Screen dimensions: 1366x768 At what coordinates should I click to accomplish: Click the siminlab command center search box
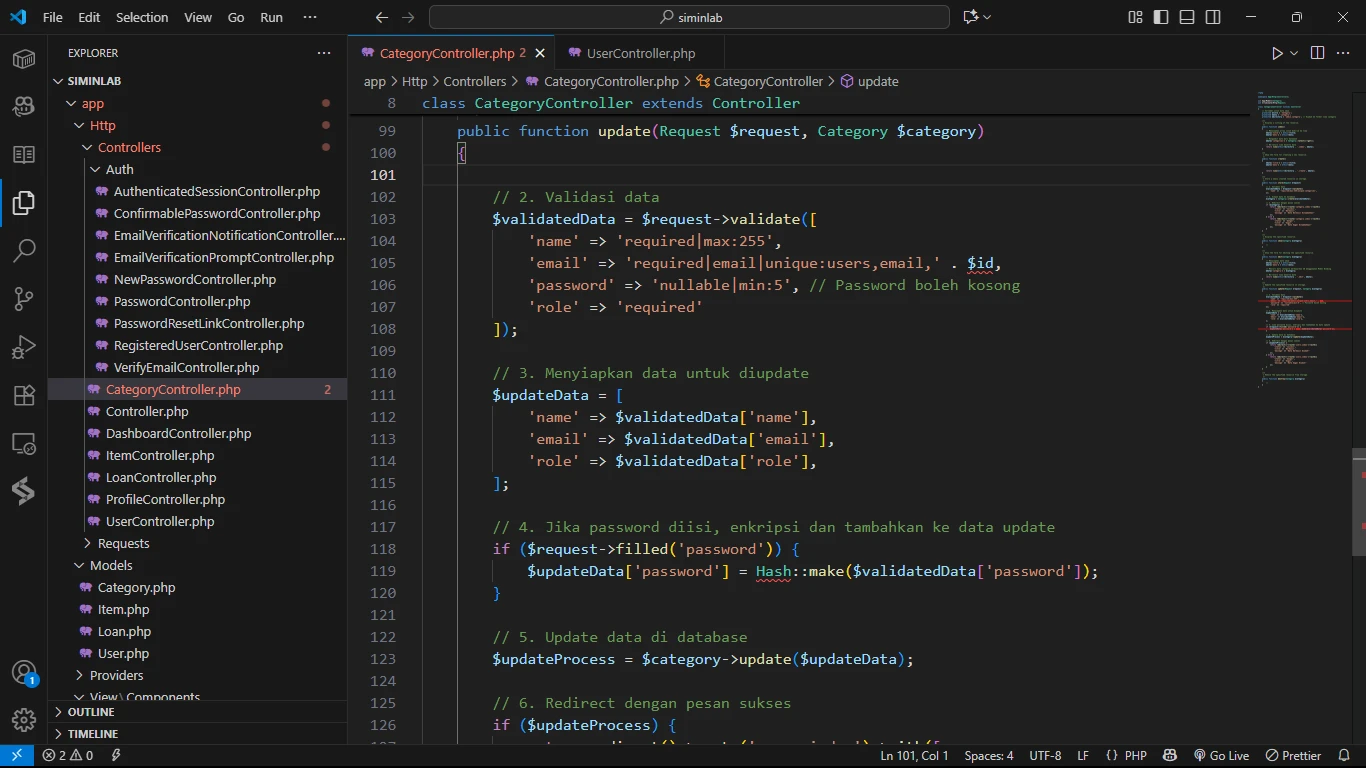pyautogui.click(x=689, y=17)
